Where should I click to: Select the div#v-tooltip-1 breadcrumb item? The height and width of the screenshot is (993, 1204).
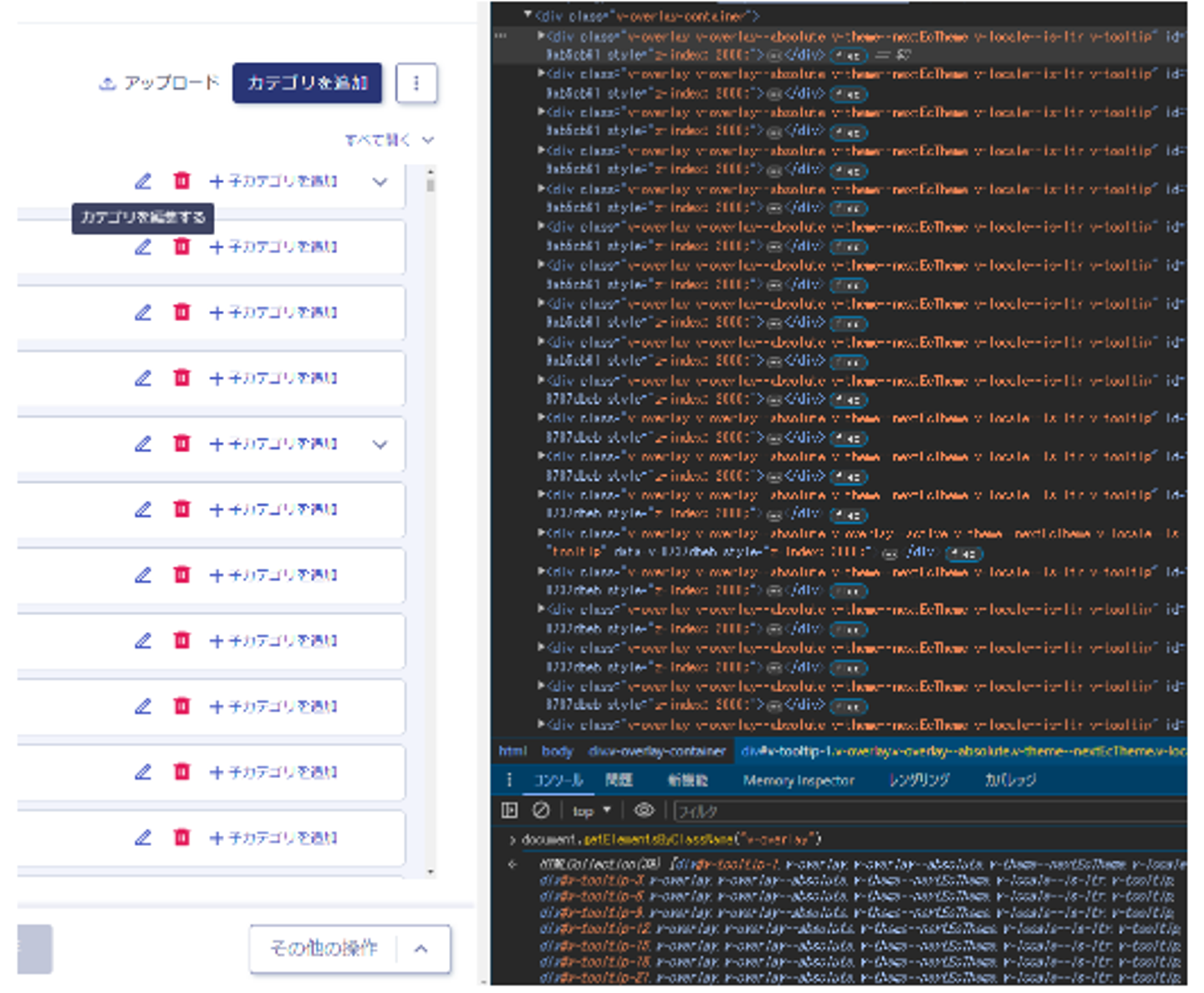pyautogui.click(x=962, y=751)
